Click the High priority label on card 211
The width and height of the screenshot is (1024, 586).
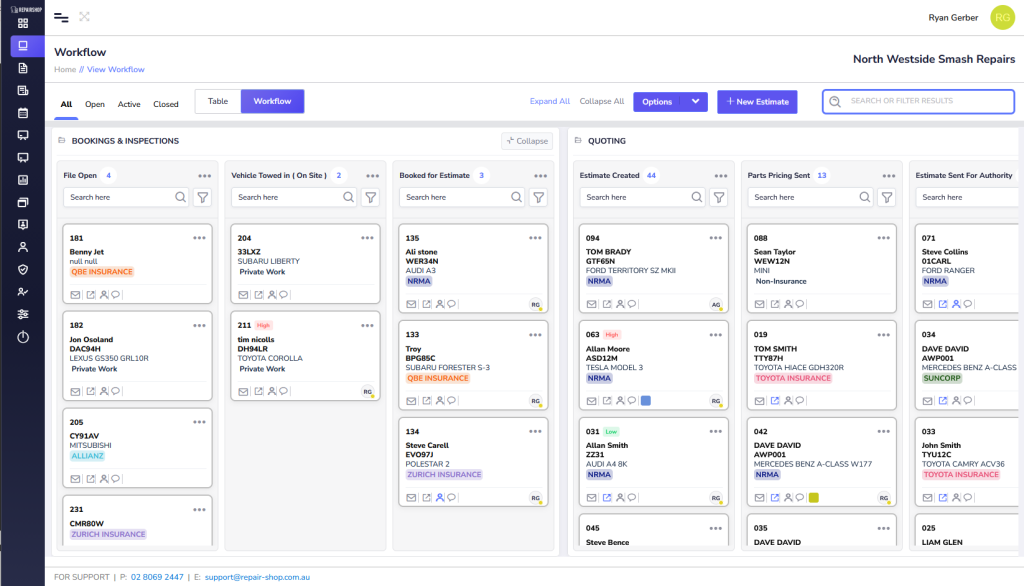click(263, 325)
